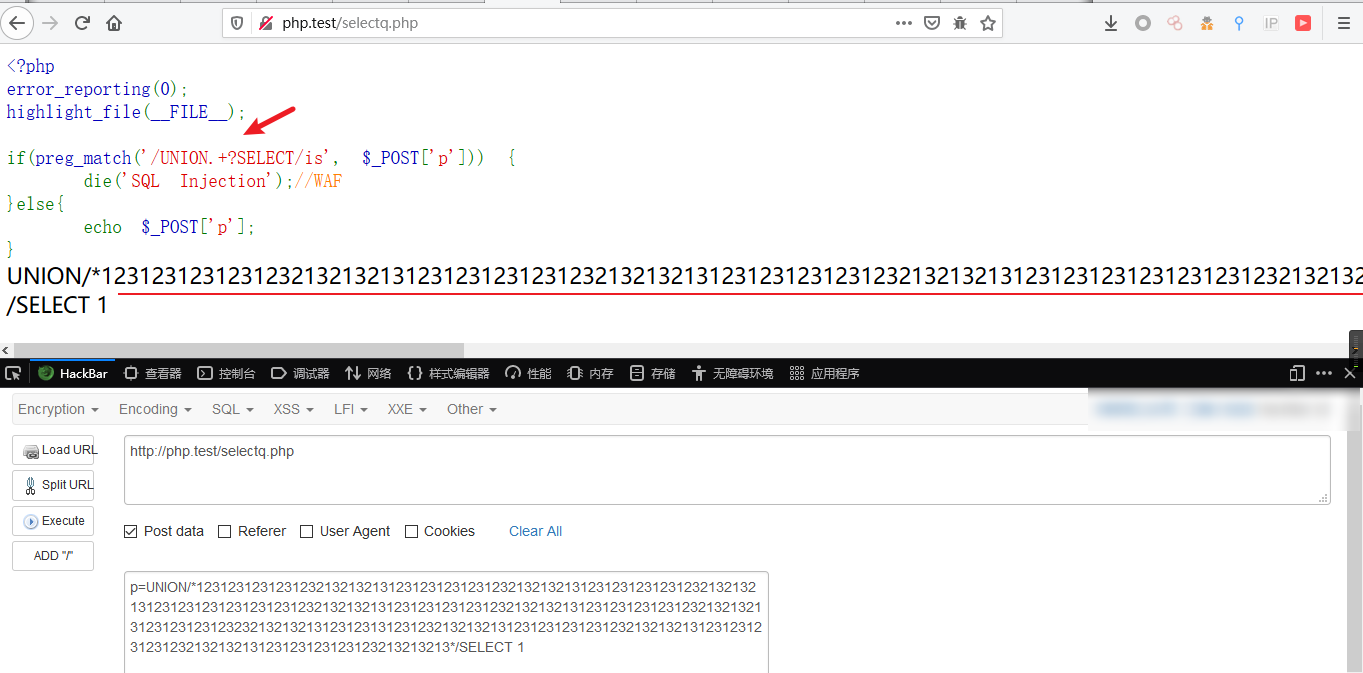Switch to the 样式编辑器 style editor tab
This screenshot has width=1363, height=673.
(448, 373)
